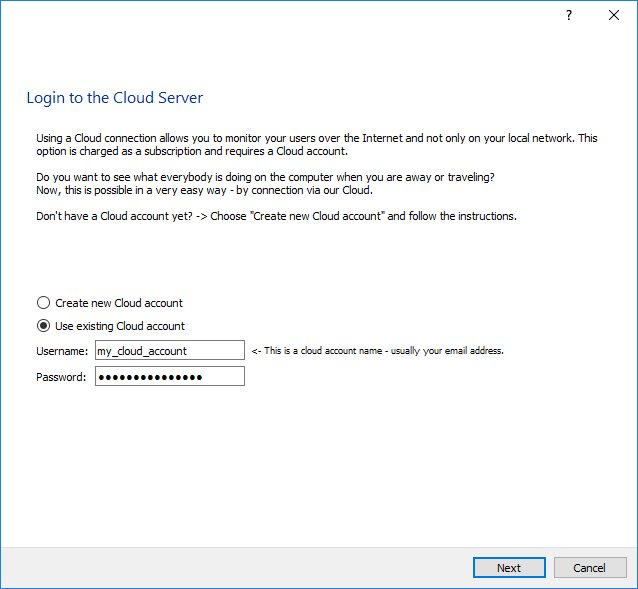Click the 'Password:' field label
The image size is (638, 589).
[61, 376]
